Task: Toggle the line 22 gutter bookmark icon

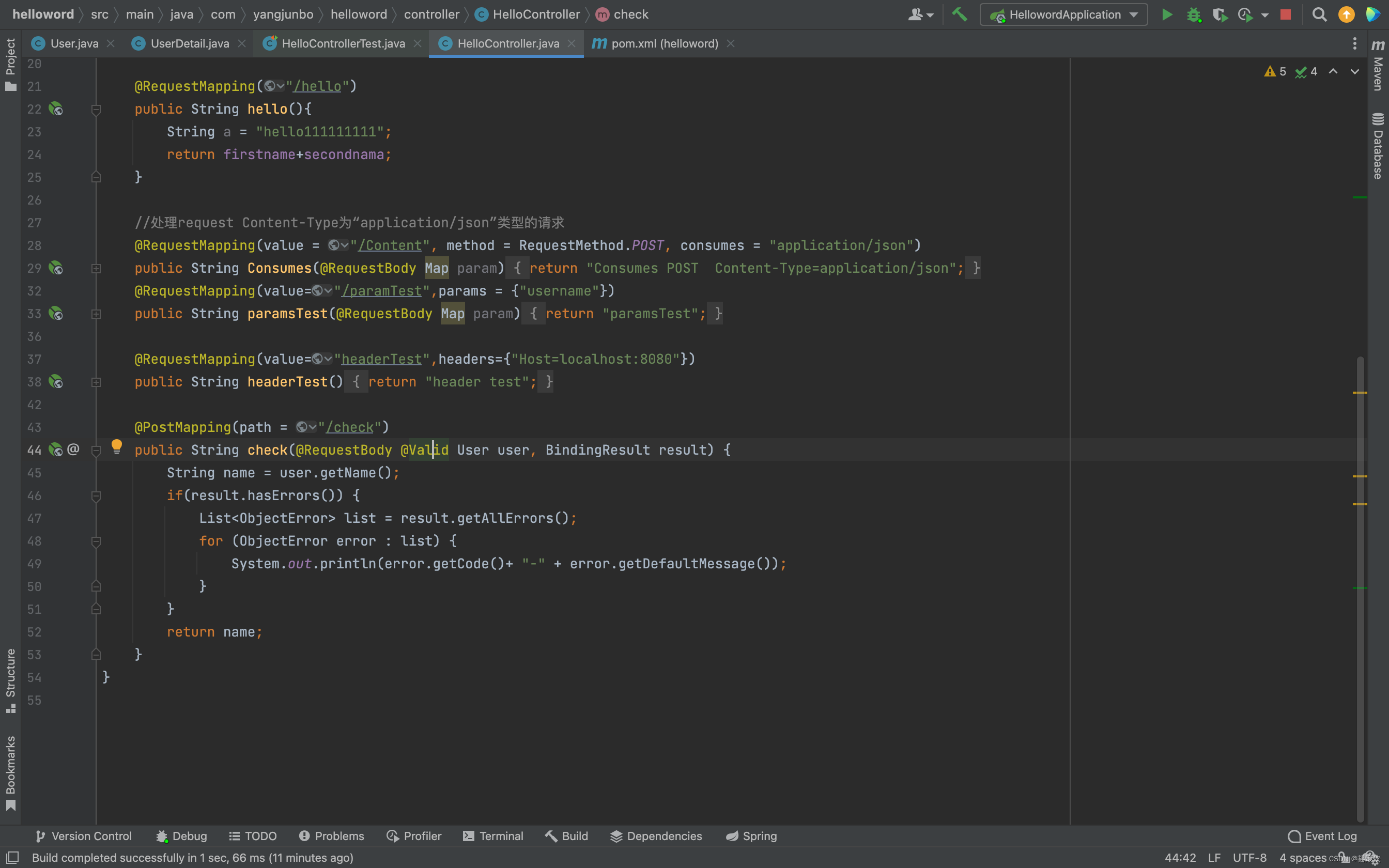Action: coord(57,108)
